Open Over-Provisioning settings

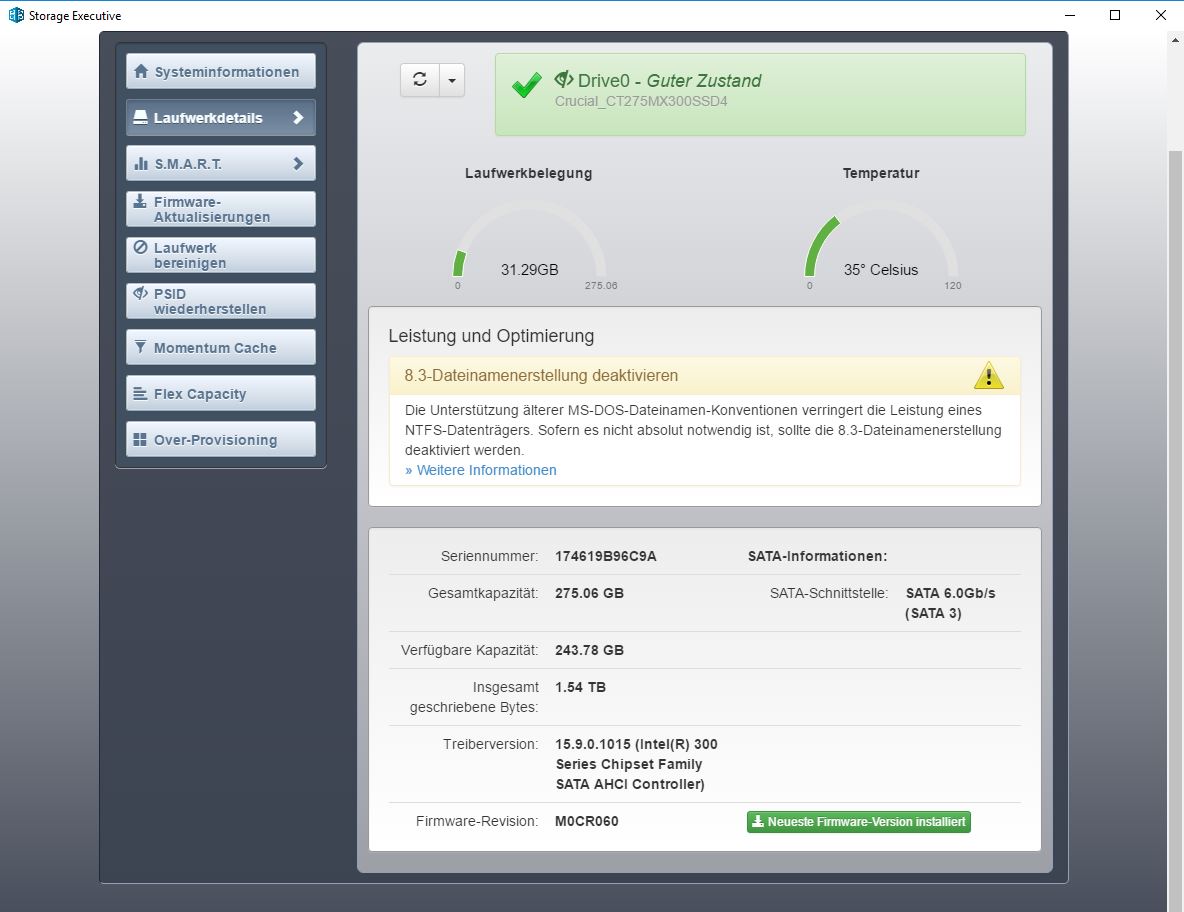[x=220, y=439]
